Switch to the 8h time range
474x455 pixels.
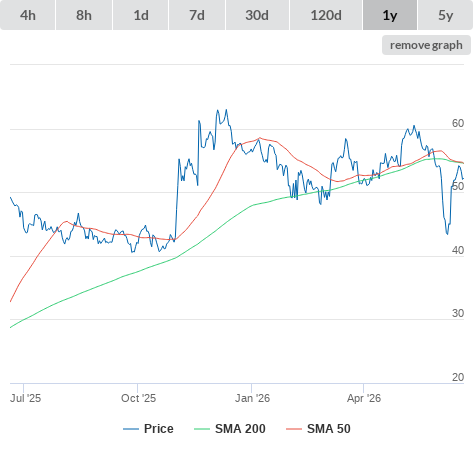coord(84,15)
